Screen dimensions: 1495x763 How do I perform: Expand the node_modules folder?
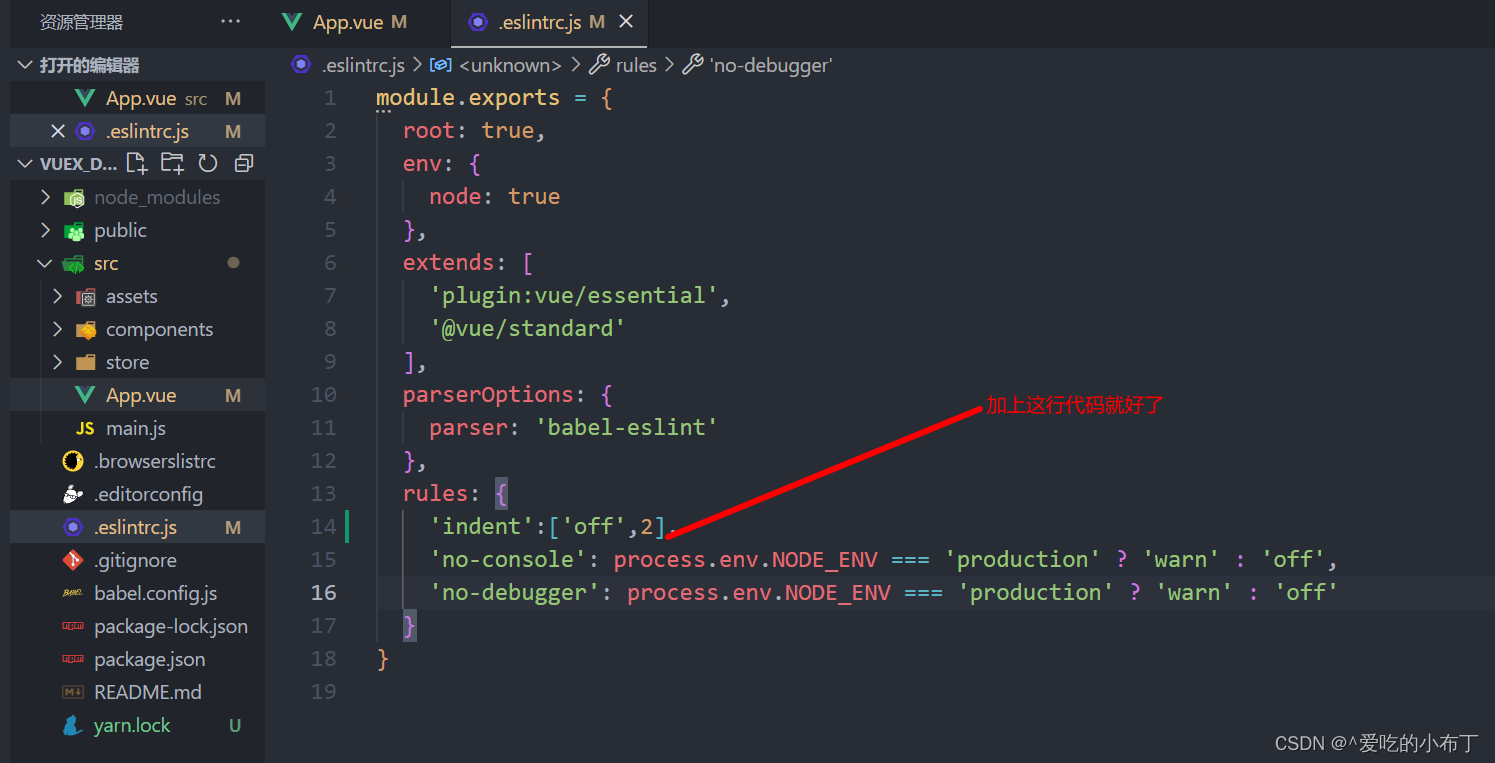click(x=44, y=197)
